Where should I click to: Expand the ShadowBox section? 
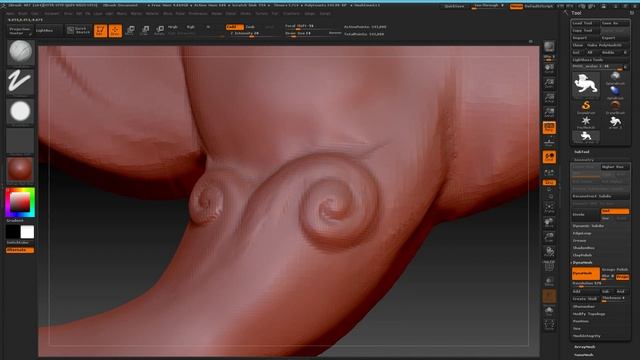click(x=584, y=248)
